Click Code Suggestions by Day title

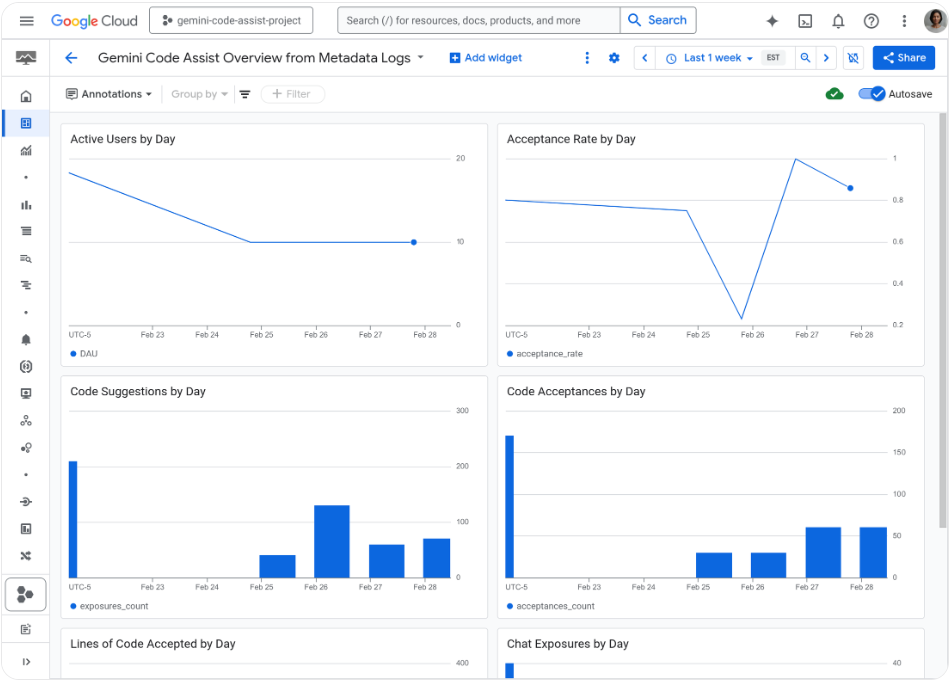pos(138,391)
